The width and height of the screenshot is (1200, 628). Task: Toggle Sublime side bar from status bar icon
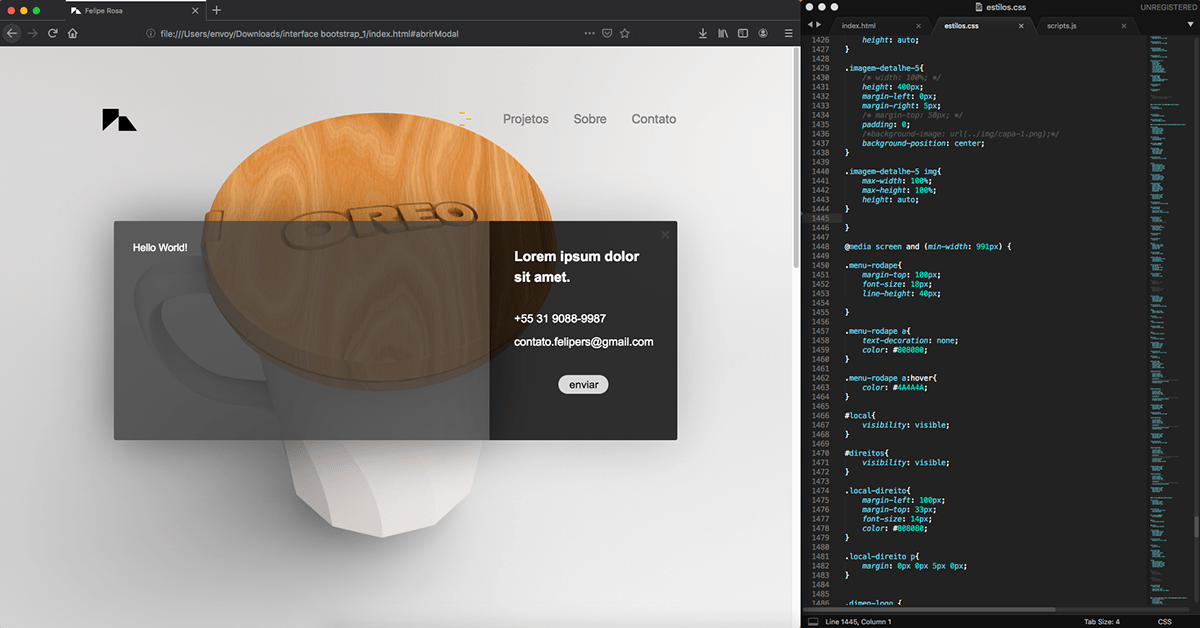click(813, 622)
